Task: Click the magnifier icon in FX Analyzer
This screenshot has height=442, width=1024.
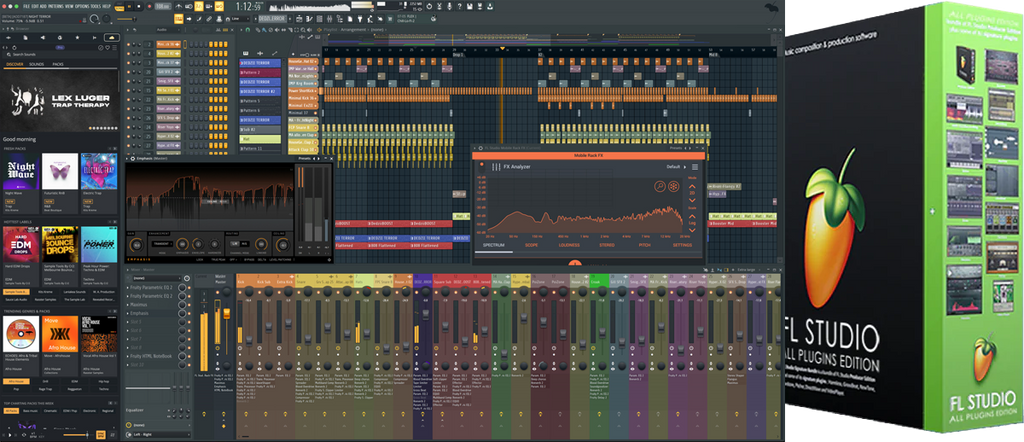Action: (660, 187)
